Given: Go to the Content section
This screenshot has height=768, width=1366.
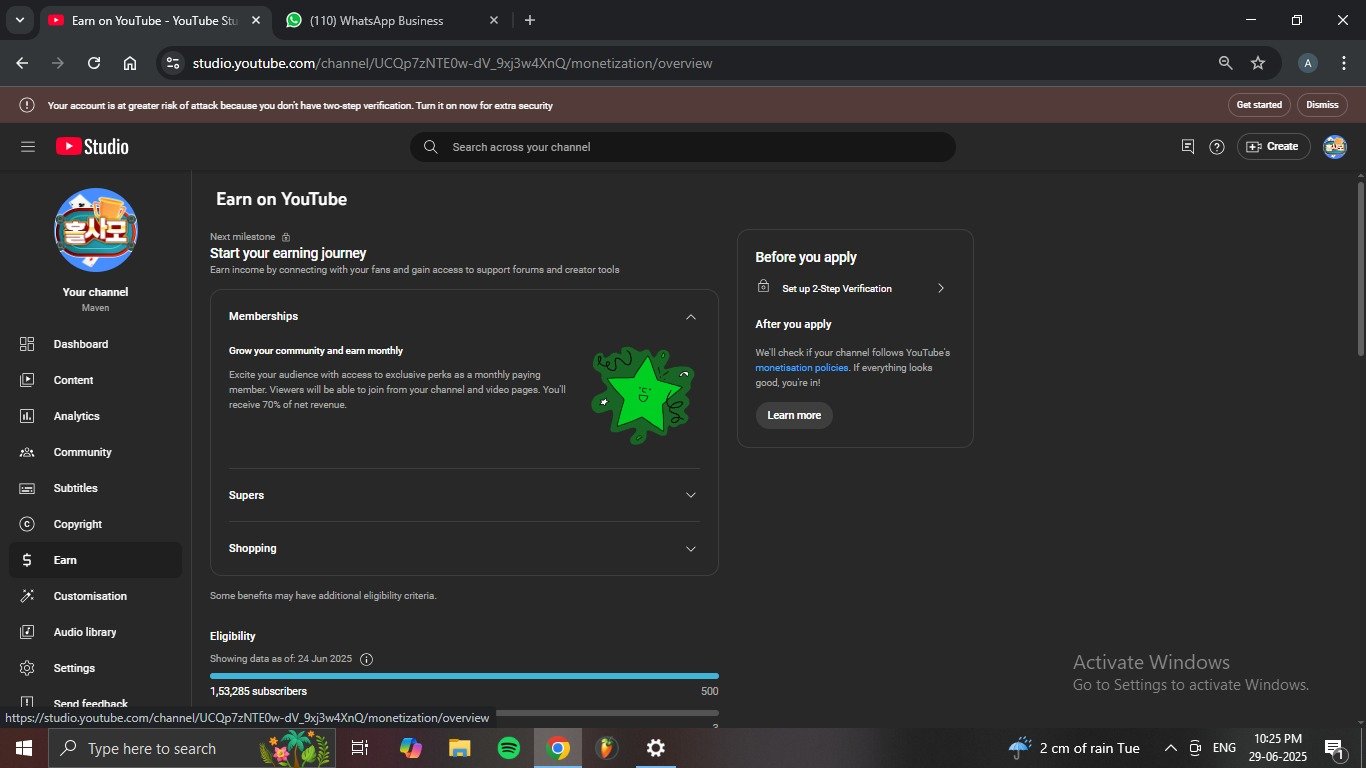Looking at the screenshot, I should [73, 380].
